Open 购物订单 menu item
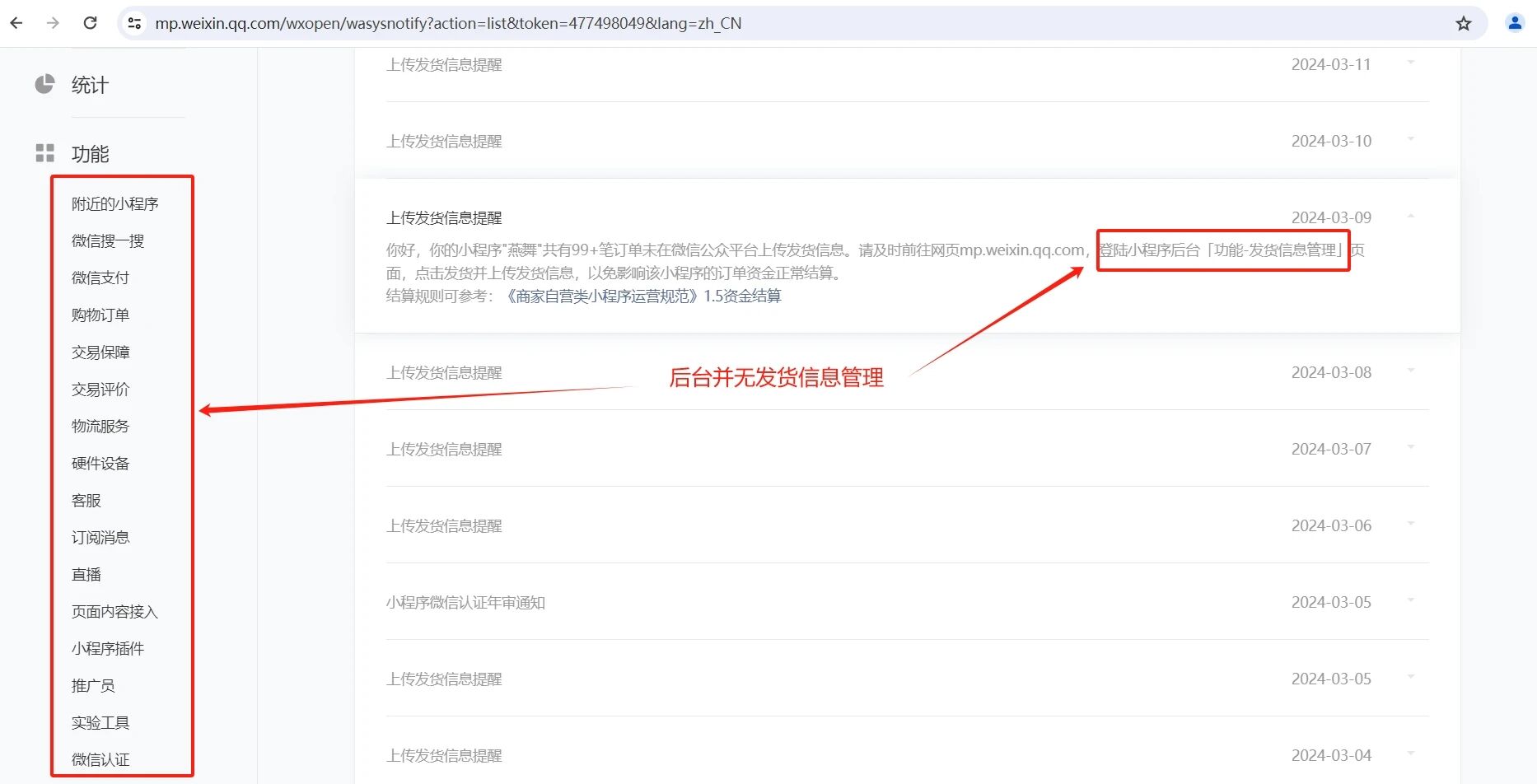The image size is (1537, 784). pos(100,315)
